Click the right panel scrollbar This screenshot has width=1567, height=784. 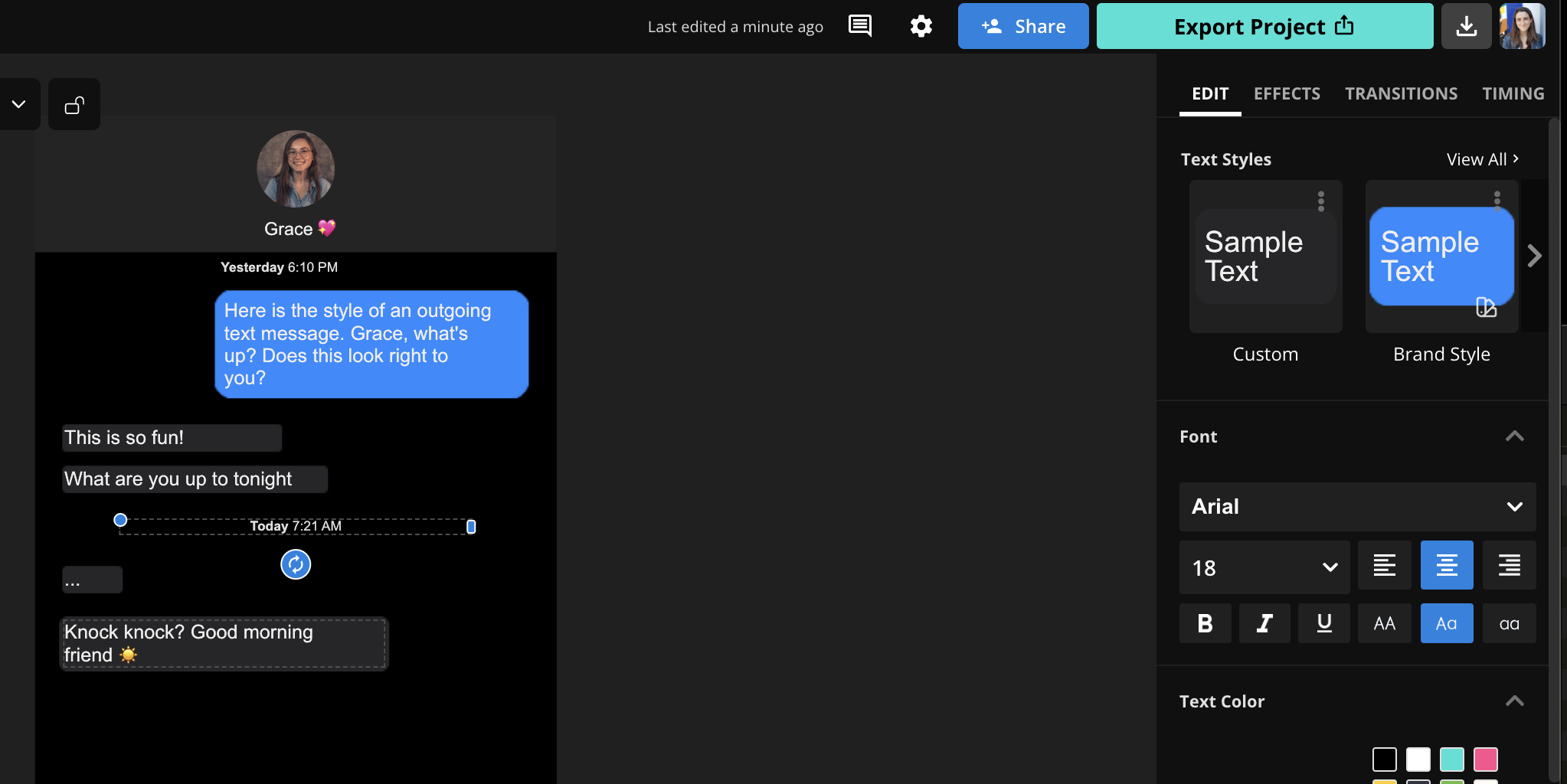1554,450
